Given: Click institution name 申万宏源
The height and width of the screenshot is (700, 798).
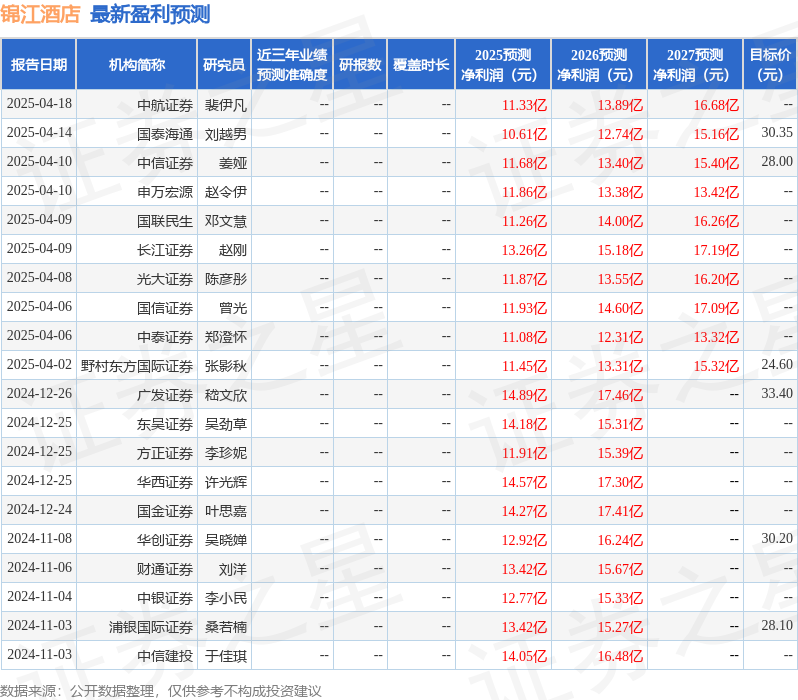Looking at the screenshot, I should coord(165,192).
